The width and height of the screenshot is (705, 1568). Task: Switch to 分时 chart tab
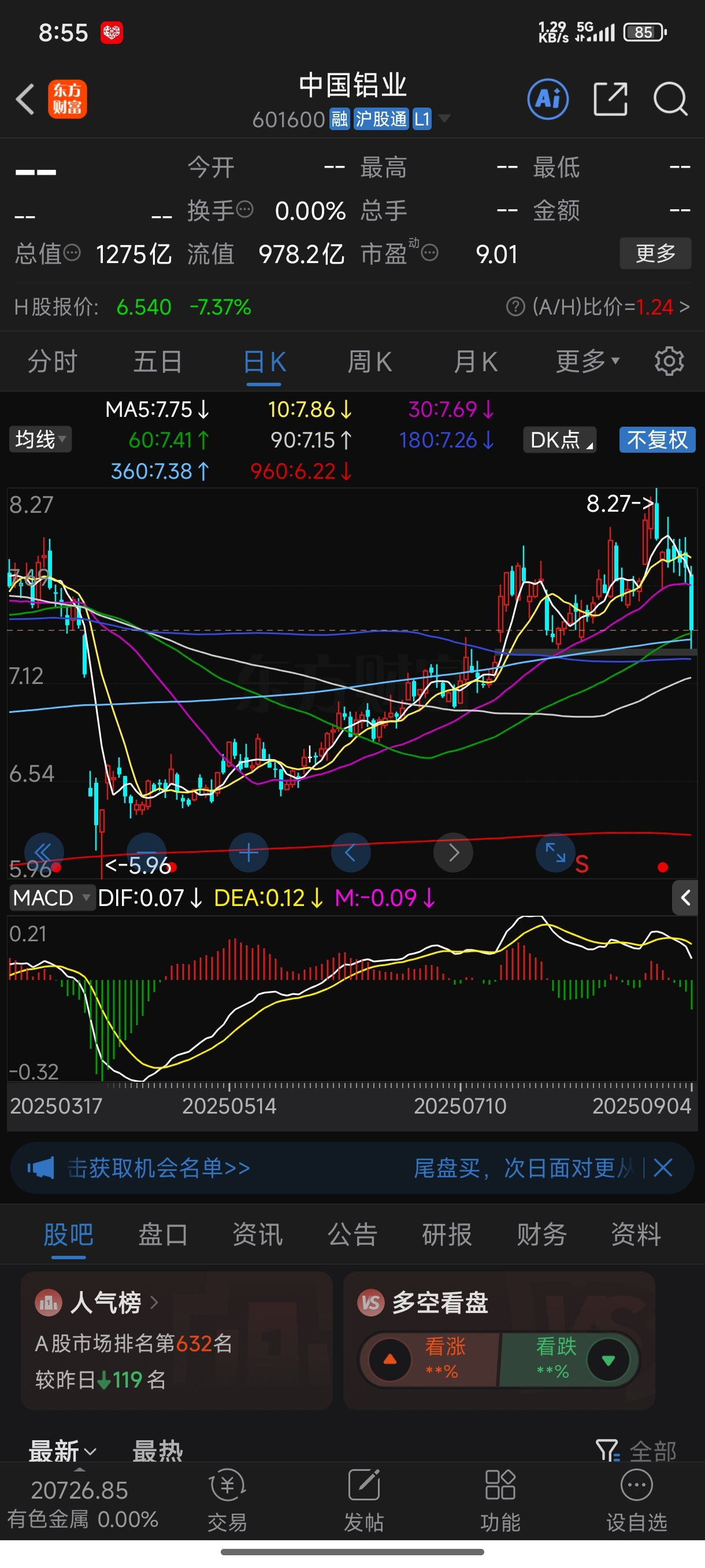53,361
